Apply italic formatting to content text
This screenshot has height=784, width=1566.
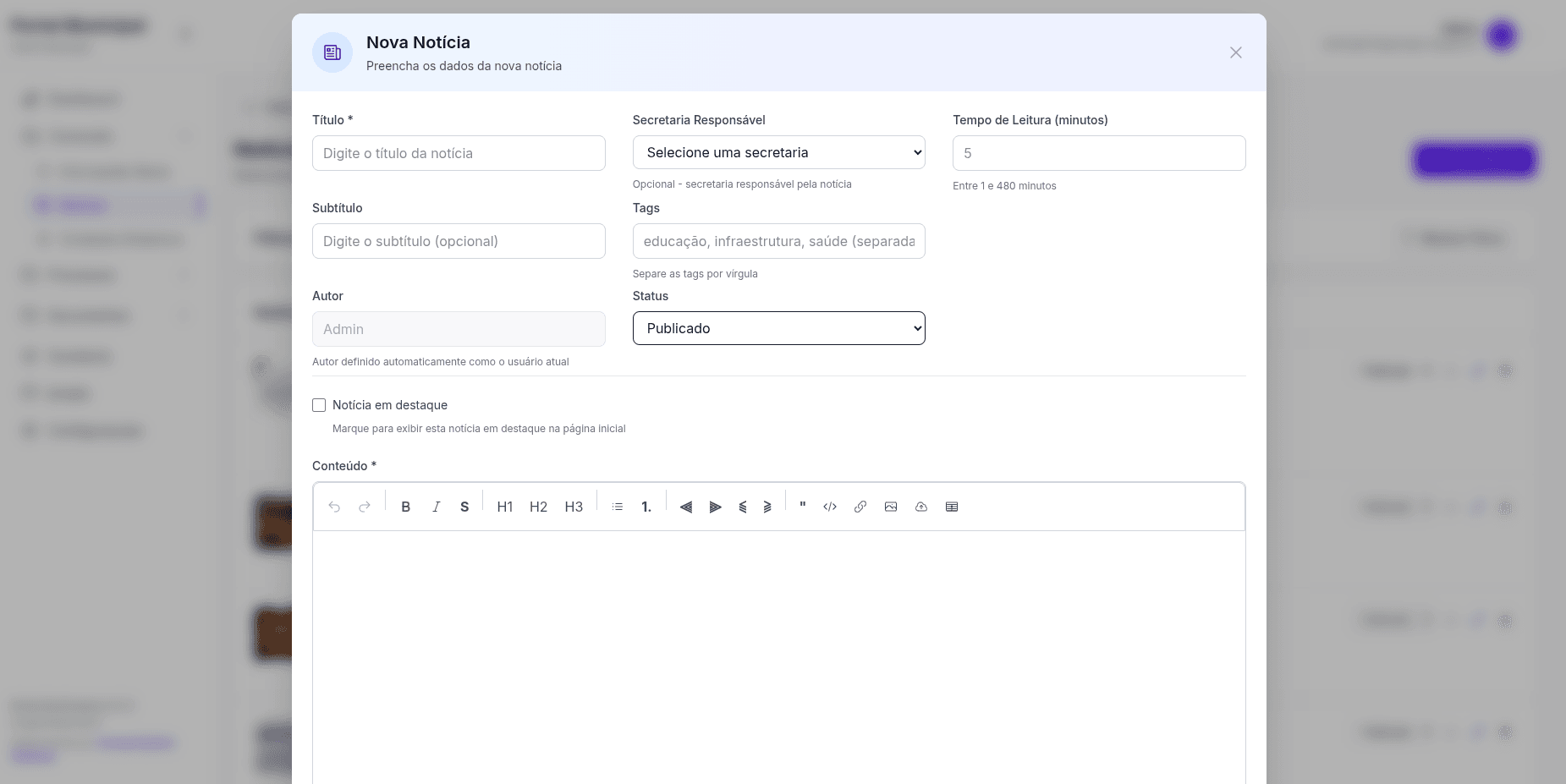pyautogui.click(x=435, y=507)
